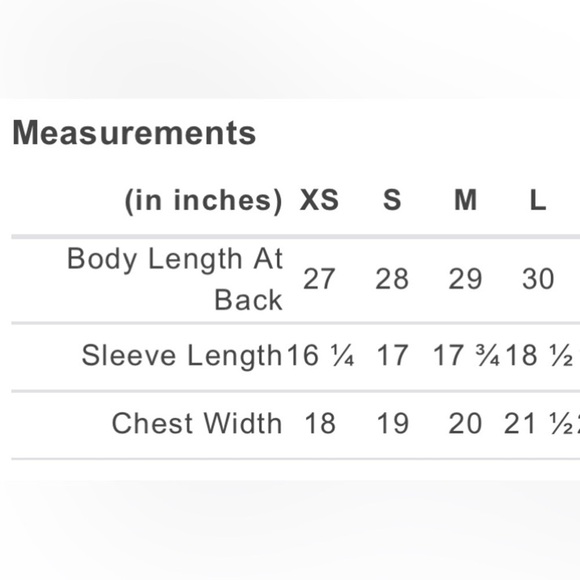Select the L size column header
580x580 pixels.
[538, 200]
